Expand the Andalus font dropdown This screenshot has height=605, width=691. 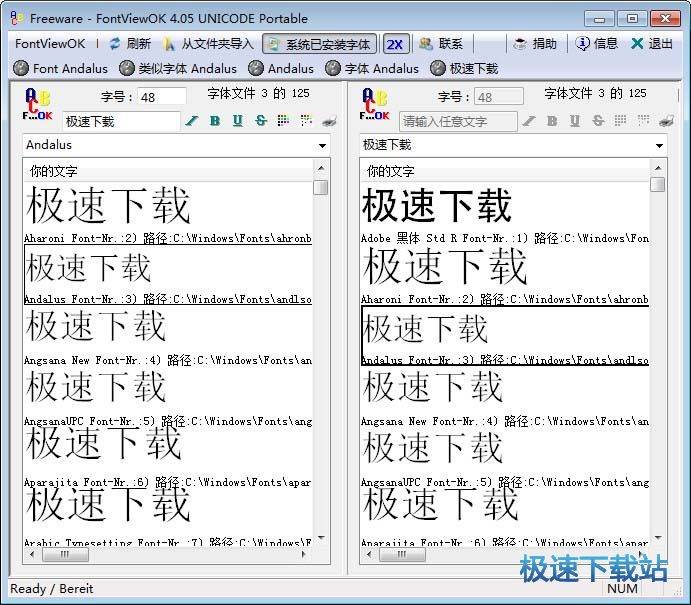321,145
